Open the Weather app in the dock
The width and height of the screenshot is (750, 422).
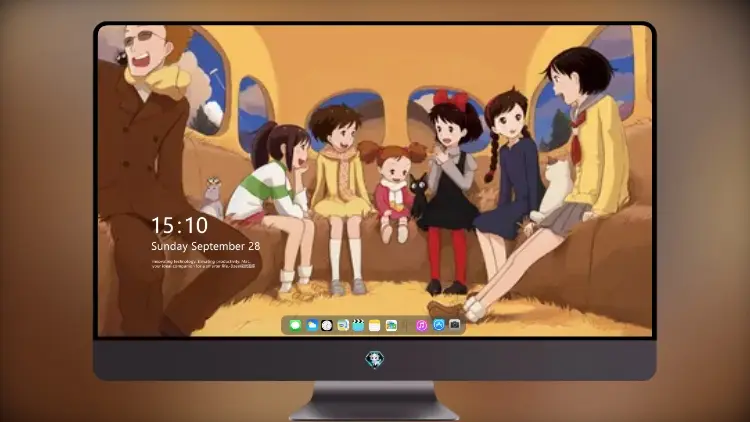coord(312,326)
